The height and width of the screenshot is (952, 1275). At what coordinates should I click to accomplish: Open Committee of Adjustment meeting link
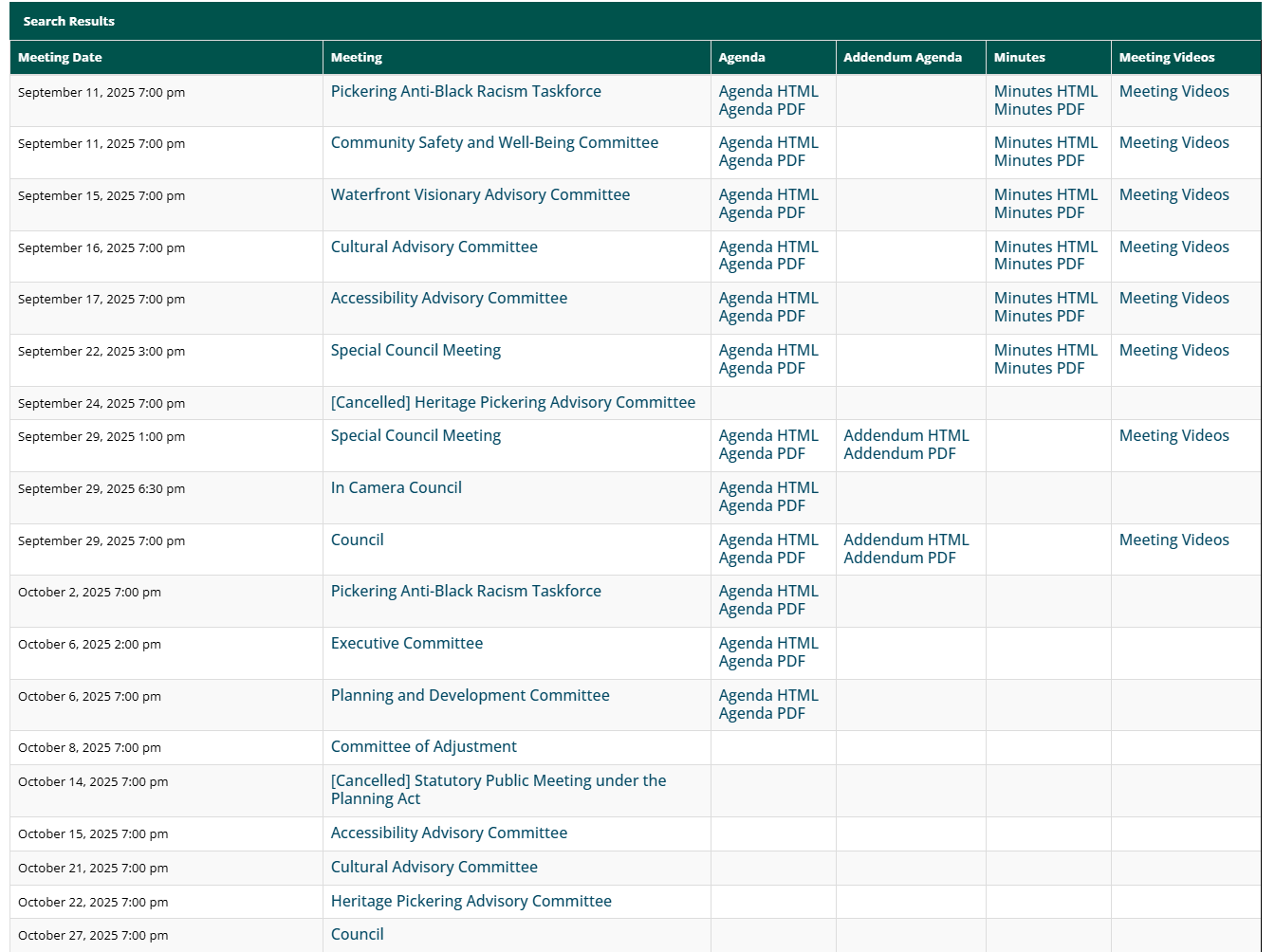423,747
